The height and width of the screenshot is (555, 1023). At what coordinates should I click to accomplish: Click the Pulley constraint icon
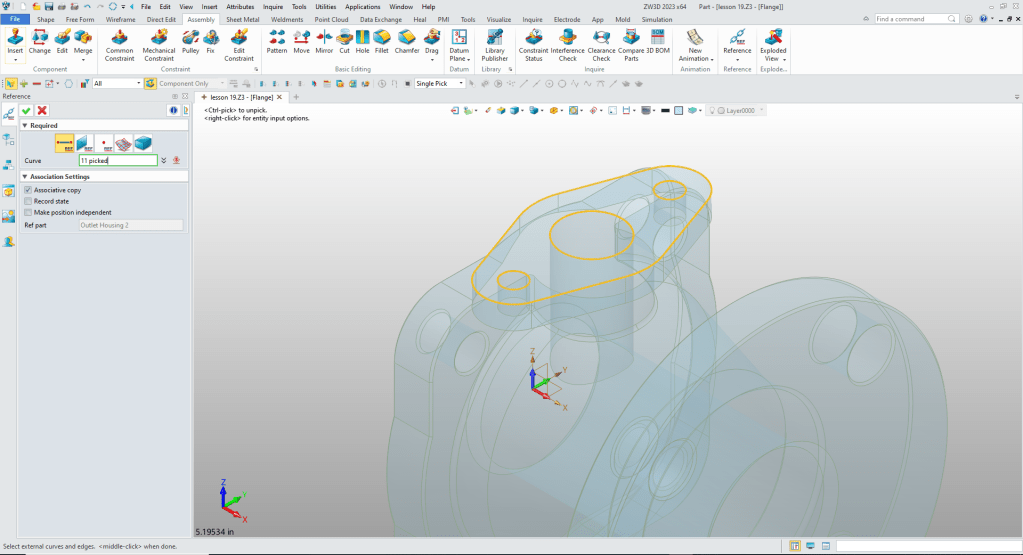[x=190, y=42]
